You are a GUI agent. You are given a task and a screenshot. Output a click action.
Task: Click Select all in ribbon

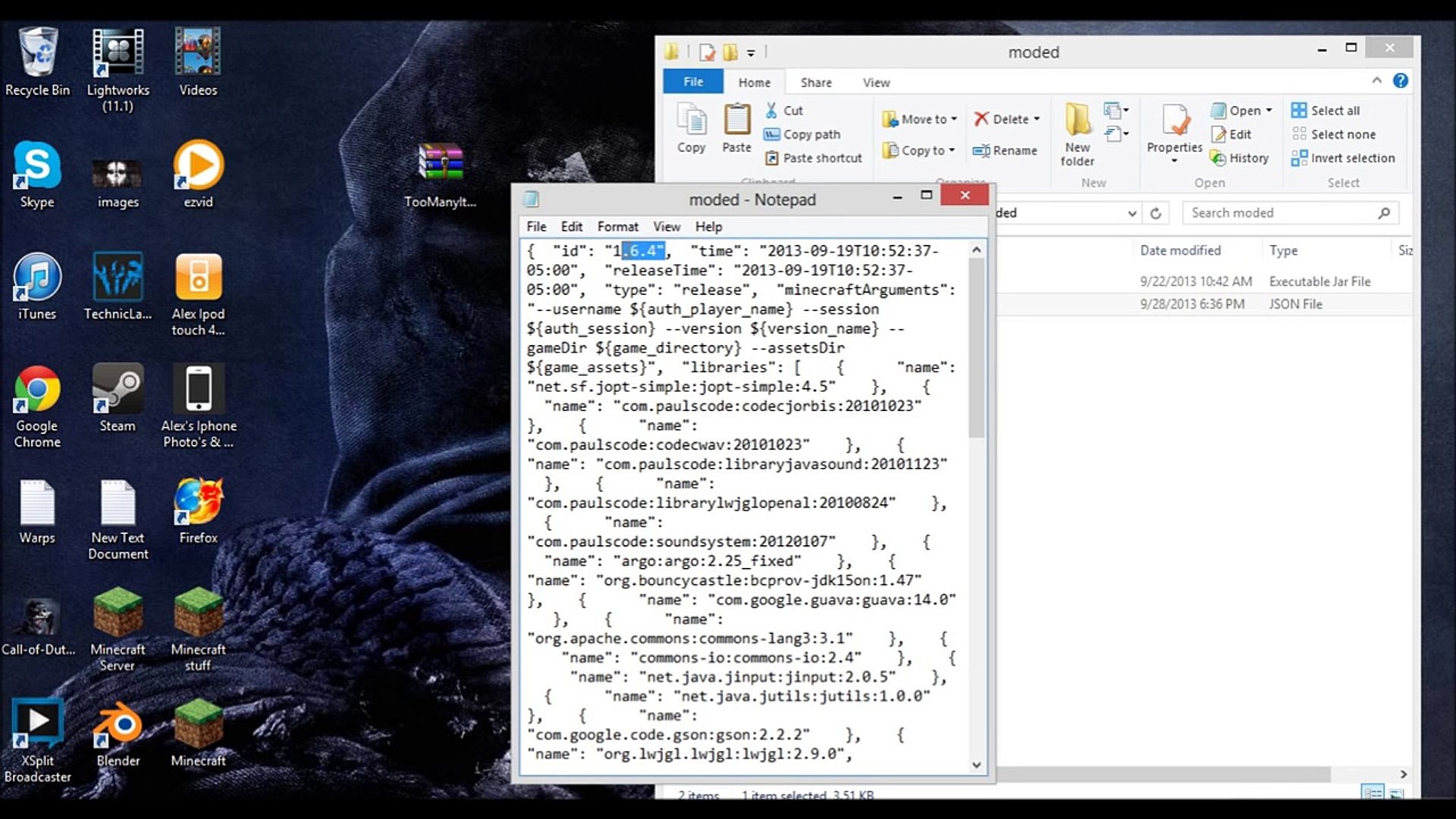coord(1335,111)
